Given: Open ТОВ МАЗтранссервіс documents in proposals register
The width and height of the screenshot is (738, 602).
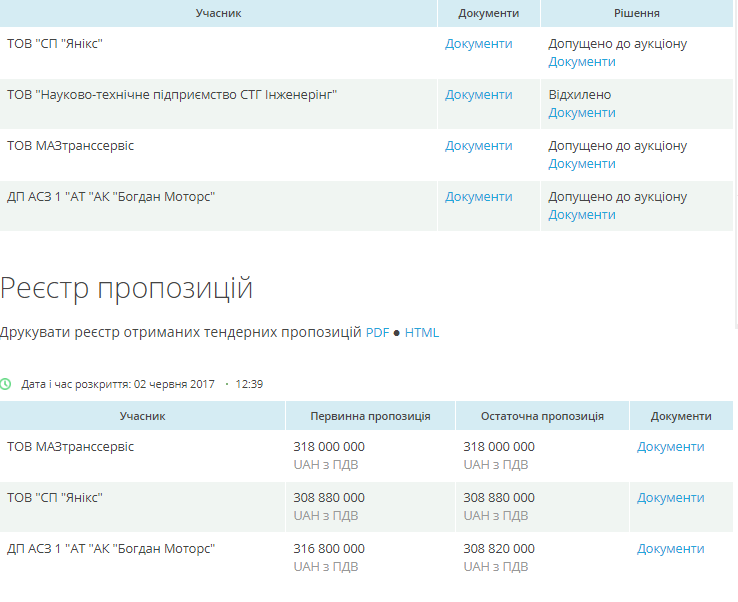Looking at the screenshot, I should [670, 447].
